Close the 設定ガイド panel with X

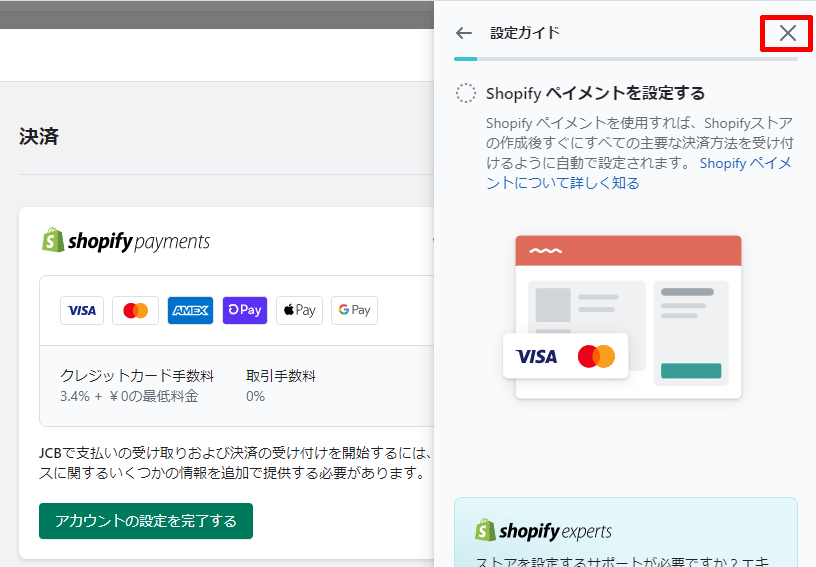[x=787, y=33]
